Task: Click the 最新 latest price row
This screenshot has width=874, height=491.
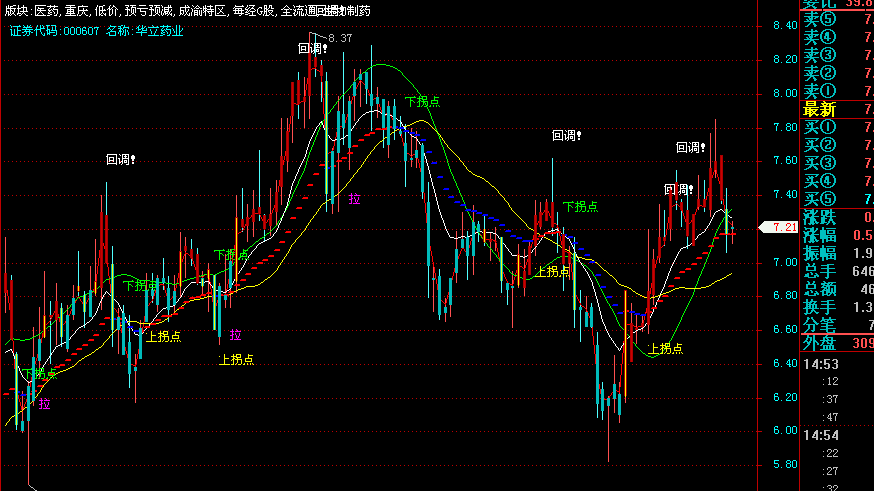Action: click(x=838, y=109)
